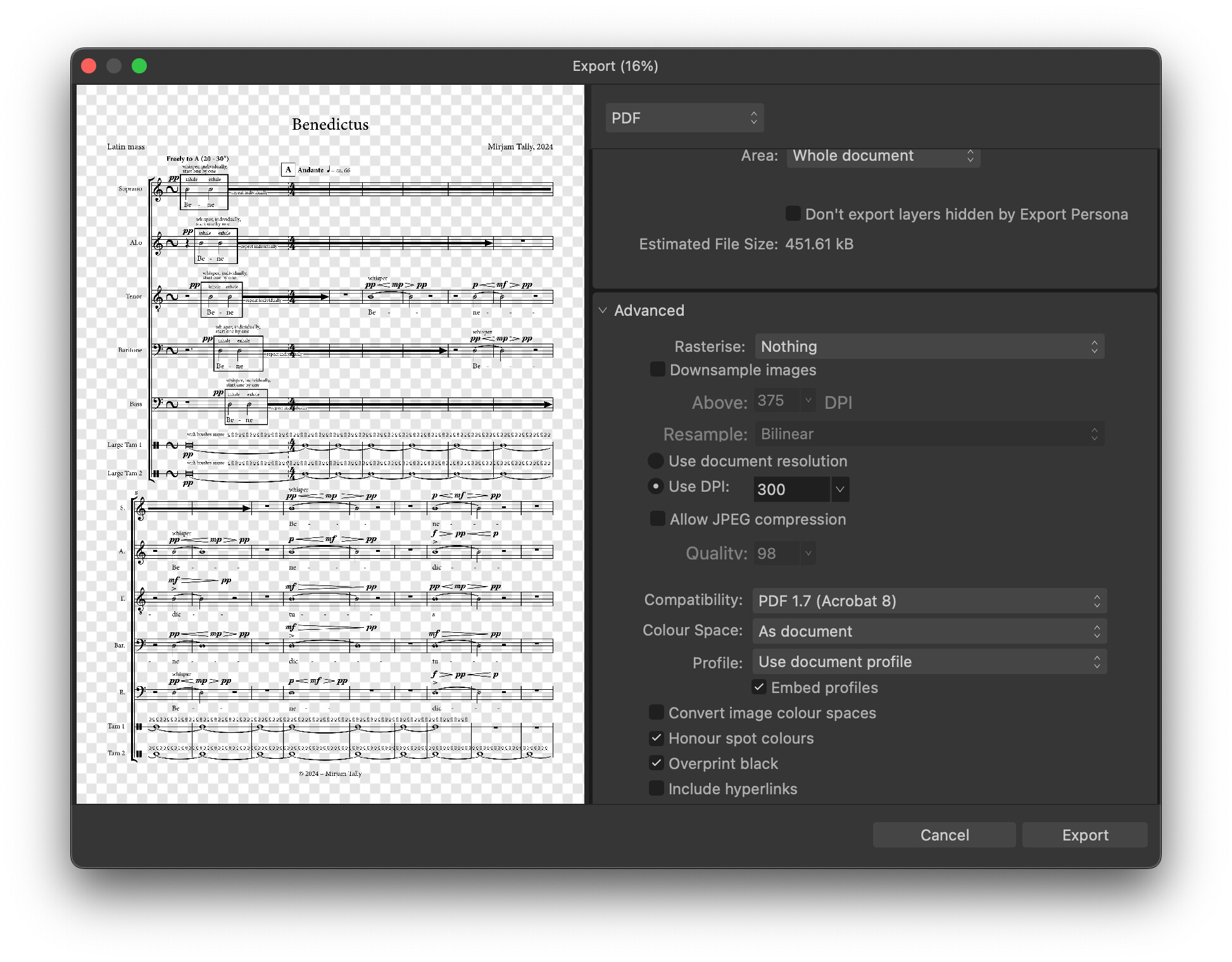Screen dimensions: 1232x962
Task: Click the Quality field showing 98
Action: tap(777, 554)
